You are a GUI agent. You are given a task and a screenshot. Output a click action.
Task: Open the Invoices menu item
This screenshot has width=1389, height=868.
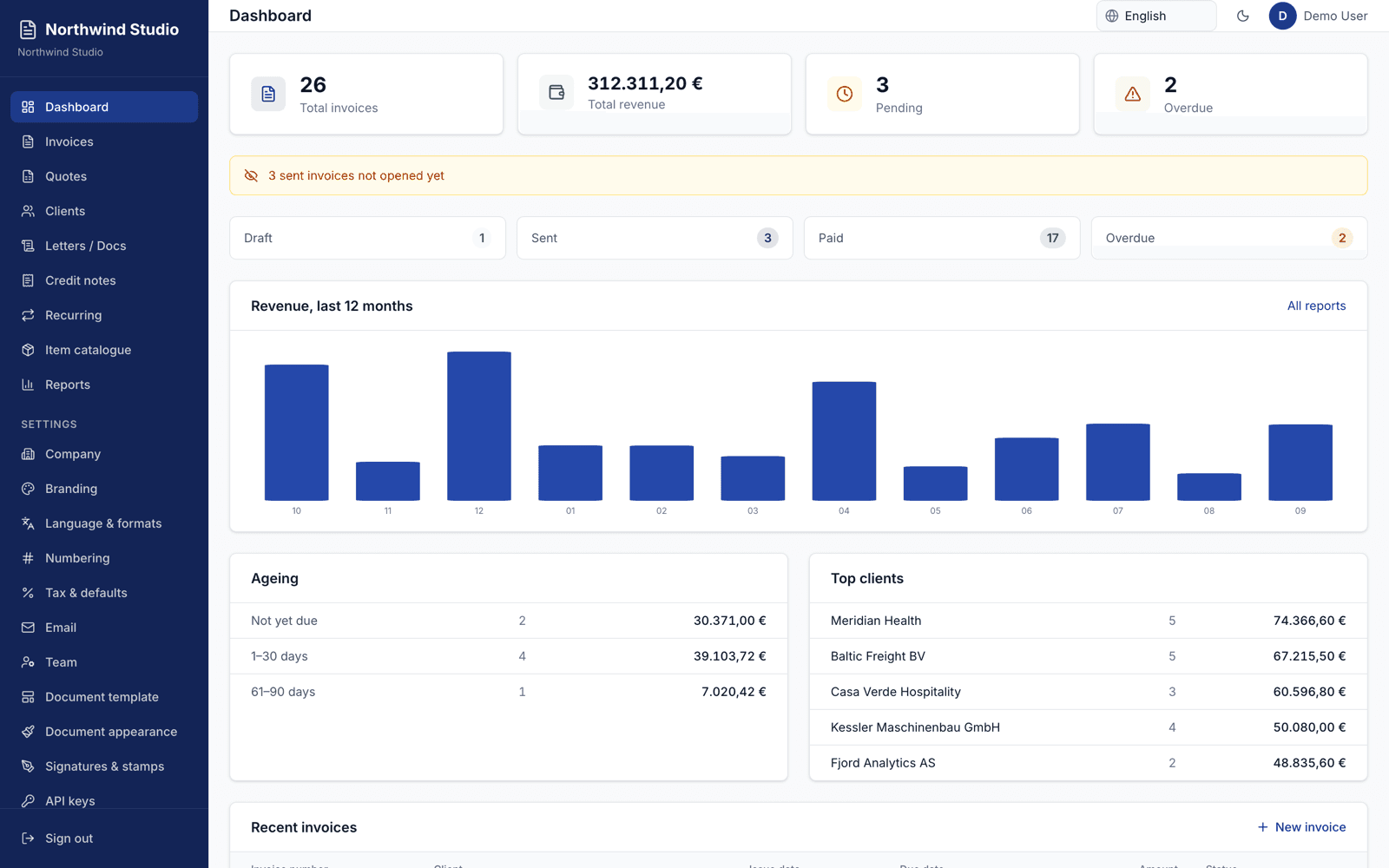(x=104, y=141)
